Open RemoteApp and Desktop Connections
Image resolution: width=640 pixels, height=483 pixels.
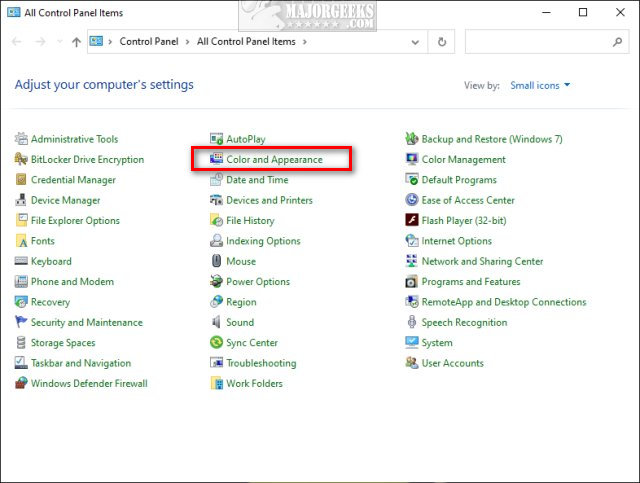pos(504,303)
